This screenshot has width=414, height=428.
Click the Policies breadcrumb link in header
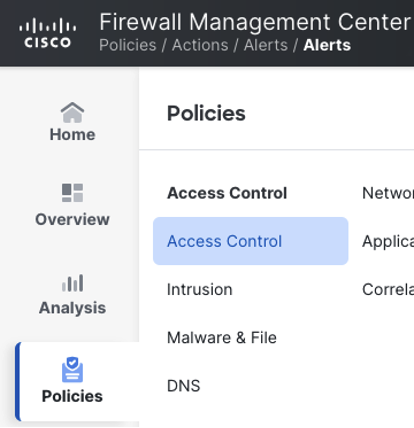coord(128,45)
